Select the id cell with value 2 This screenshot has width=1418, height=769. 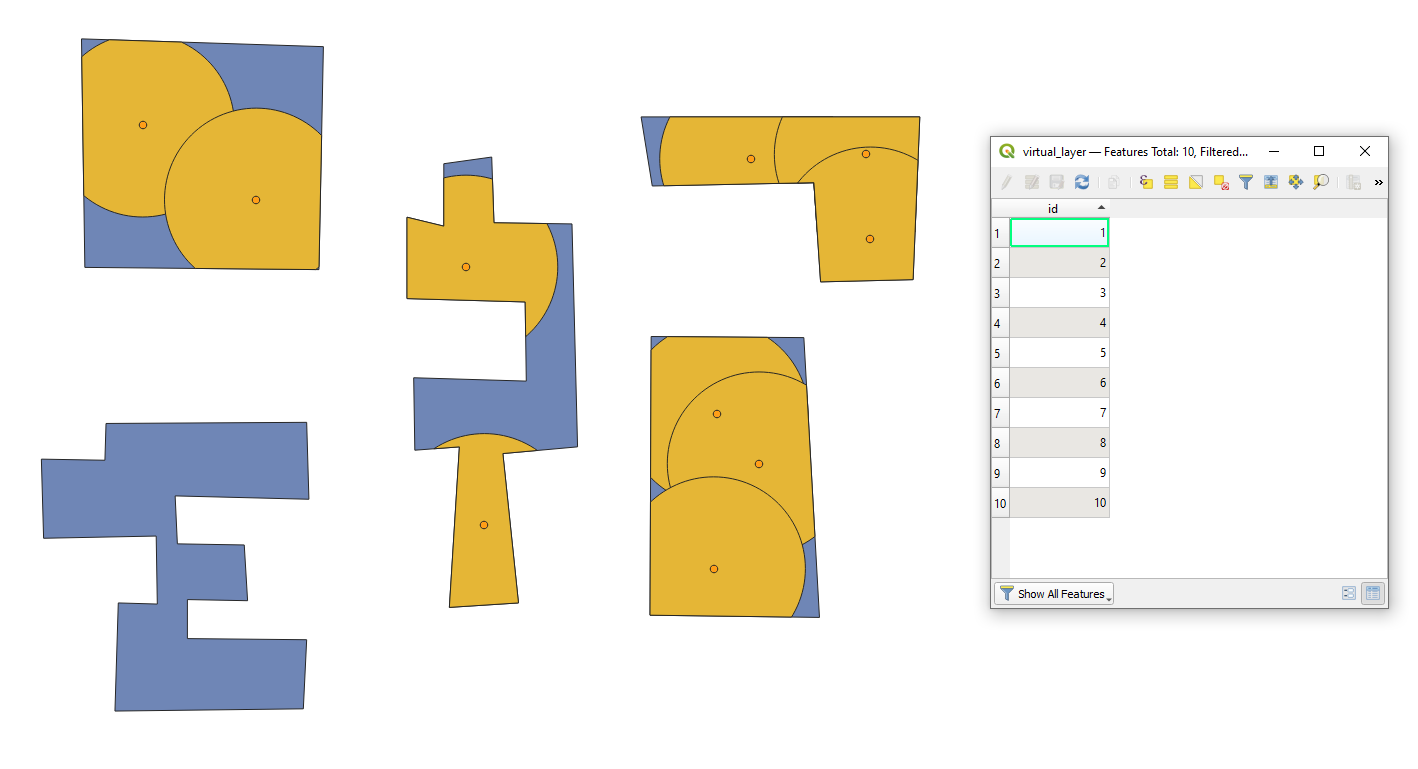pos(1060,263)
